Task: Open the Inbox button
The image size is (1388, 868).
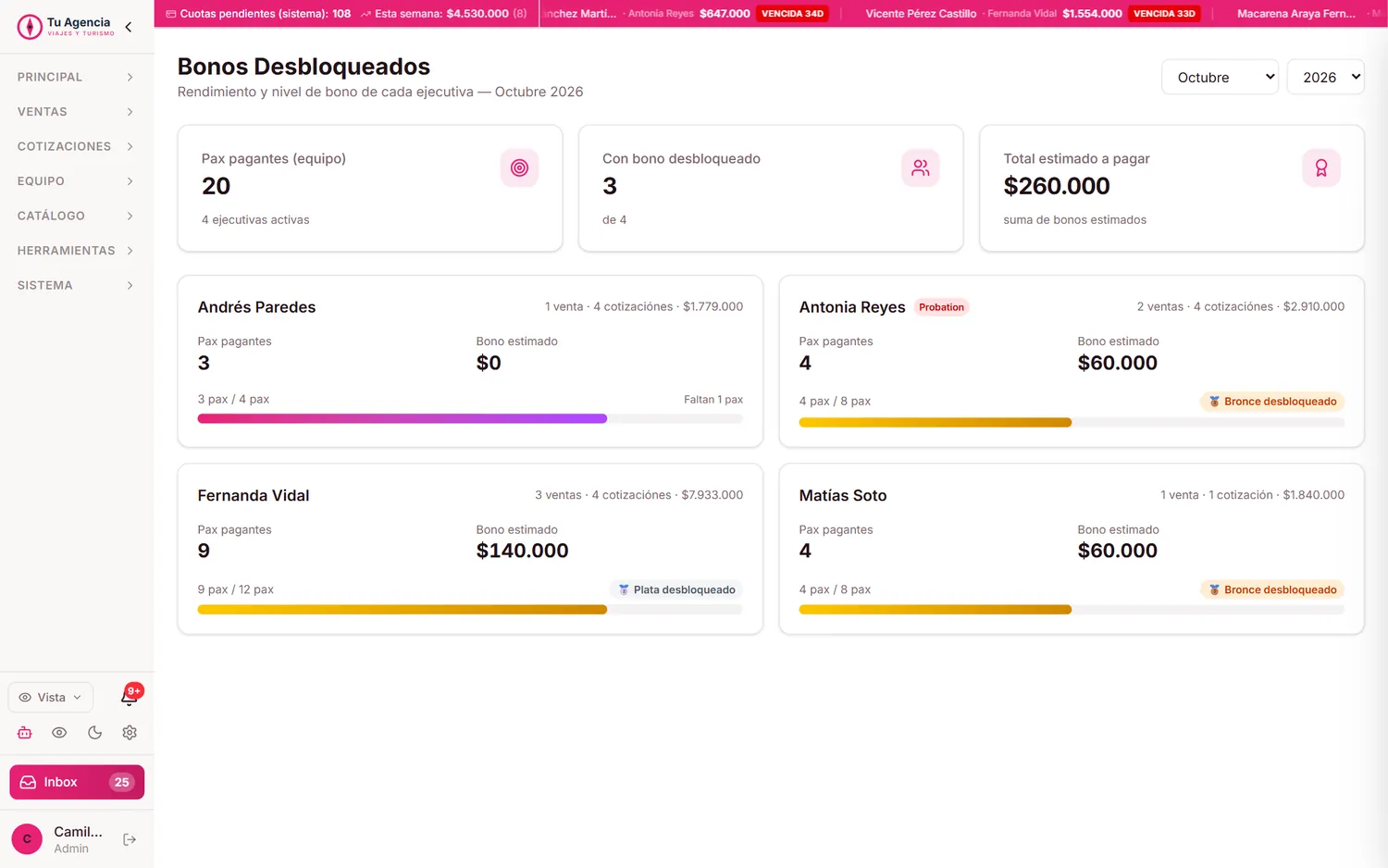Action: (x=77, y=782)
